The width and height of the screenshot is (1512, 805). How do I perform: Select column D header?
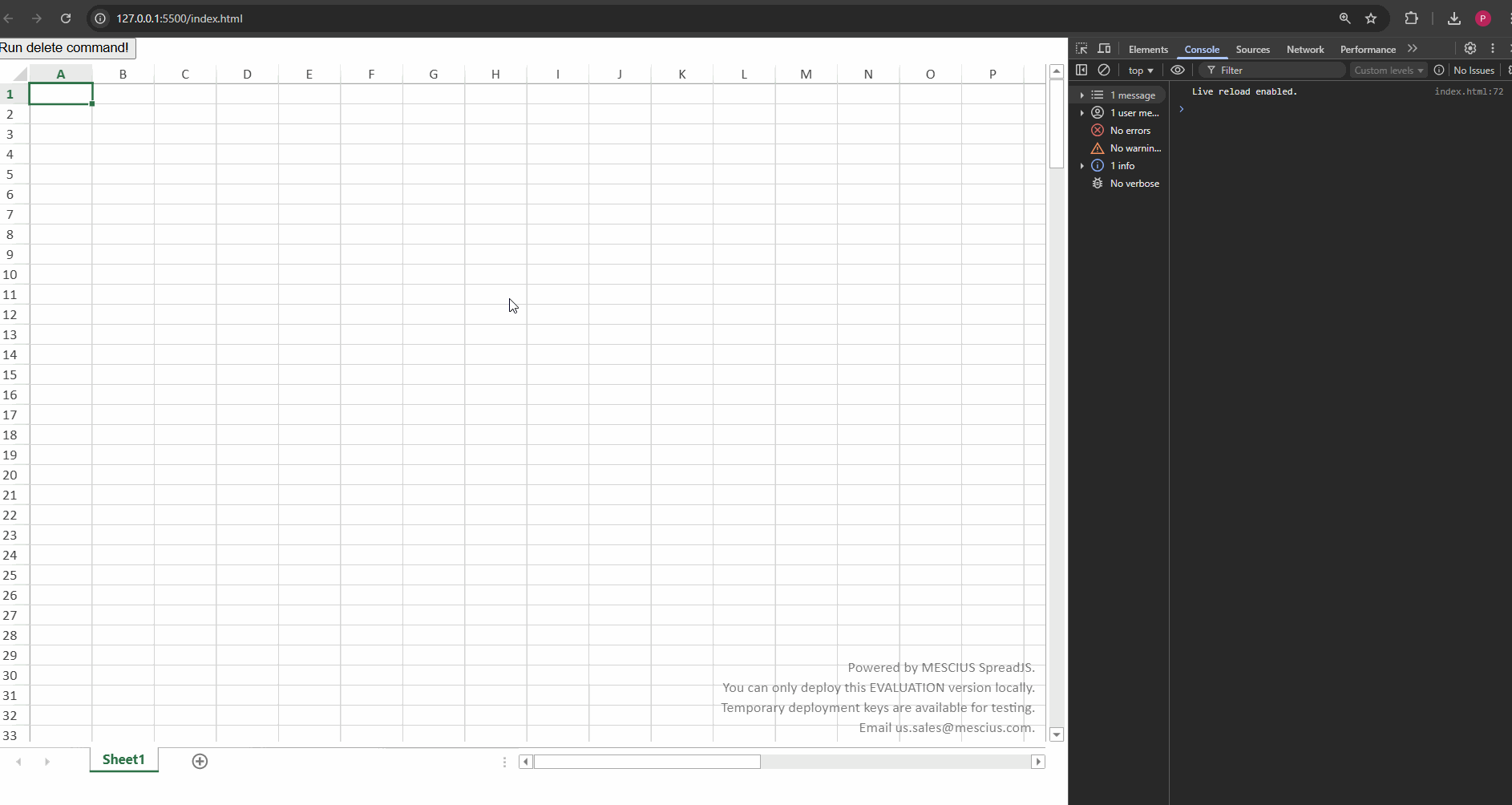(x=247, y=74)
